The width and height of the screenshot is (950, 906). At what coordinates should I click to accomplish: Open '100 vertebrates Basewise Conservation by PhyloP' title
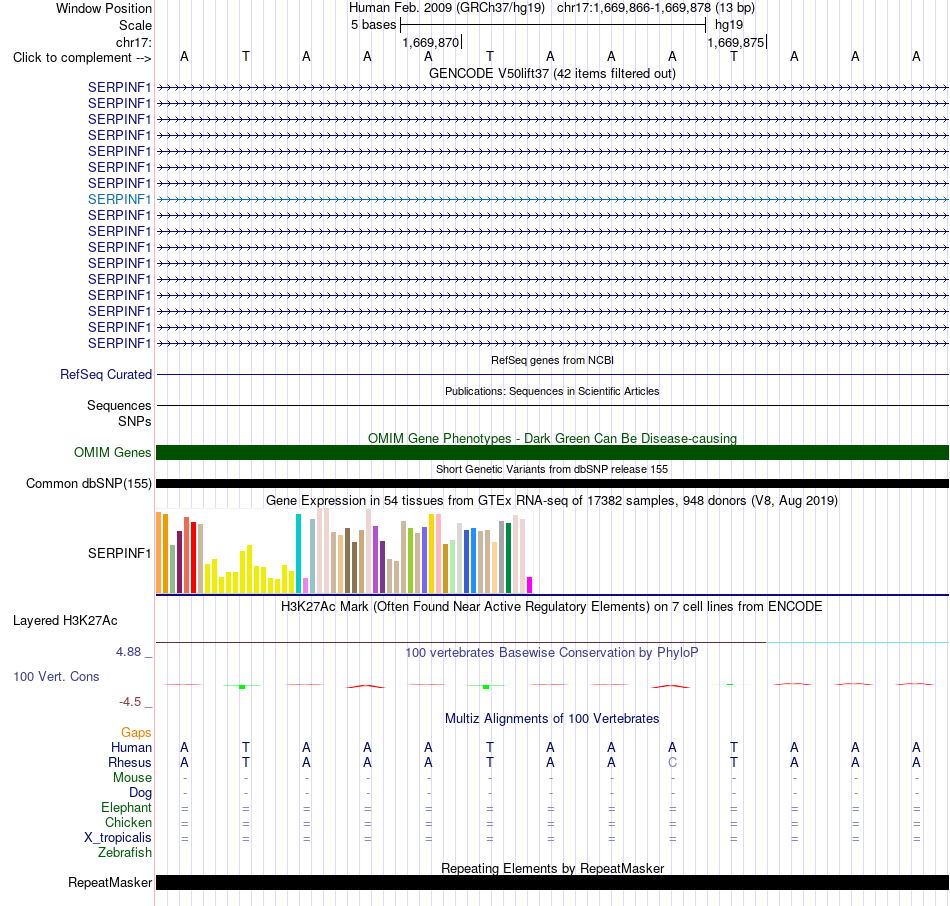(x=552, y=653)
